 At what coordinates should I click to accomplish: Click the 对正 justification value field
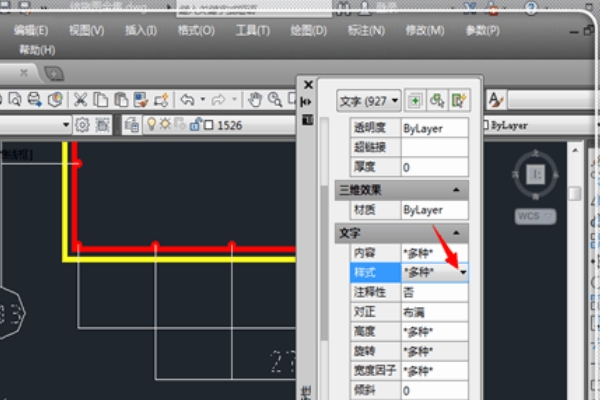pyautogui.click(x=434, y=312)
